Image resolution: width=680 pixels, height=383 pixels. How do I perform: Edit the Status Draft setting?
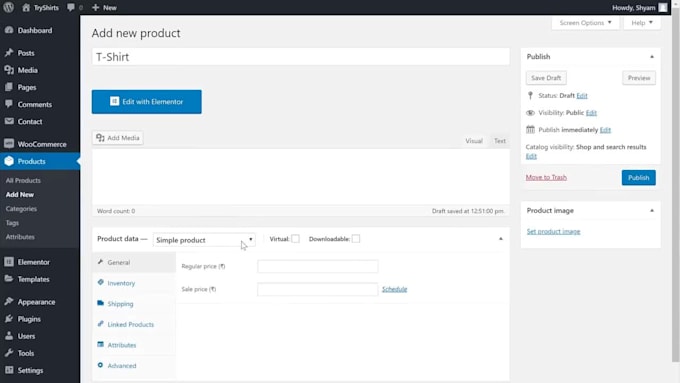click(x=582, y=95)
